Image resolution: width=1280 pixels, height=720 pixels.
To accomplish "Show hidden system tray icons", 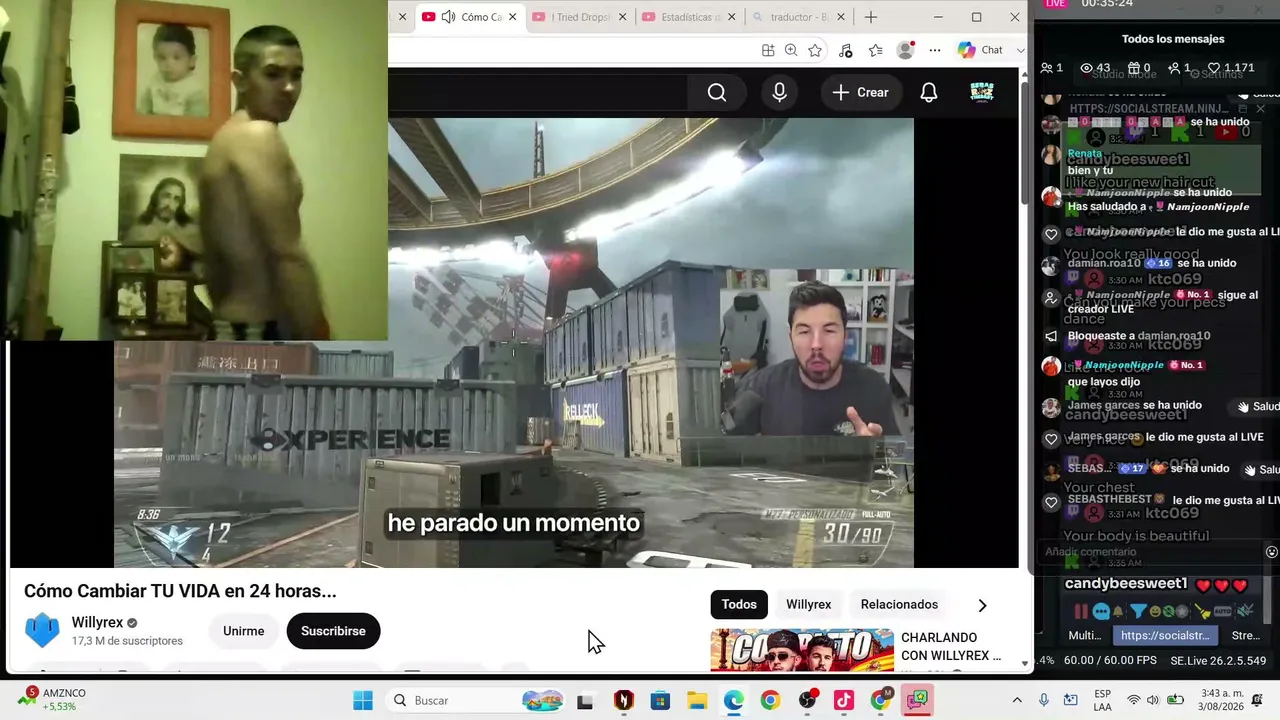I will tap(1017, 700).
